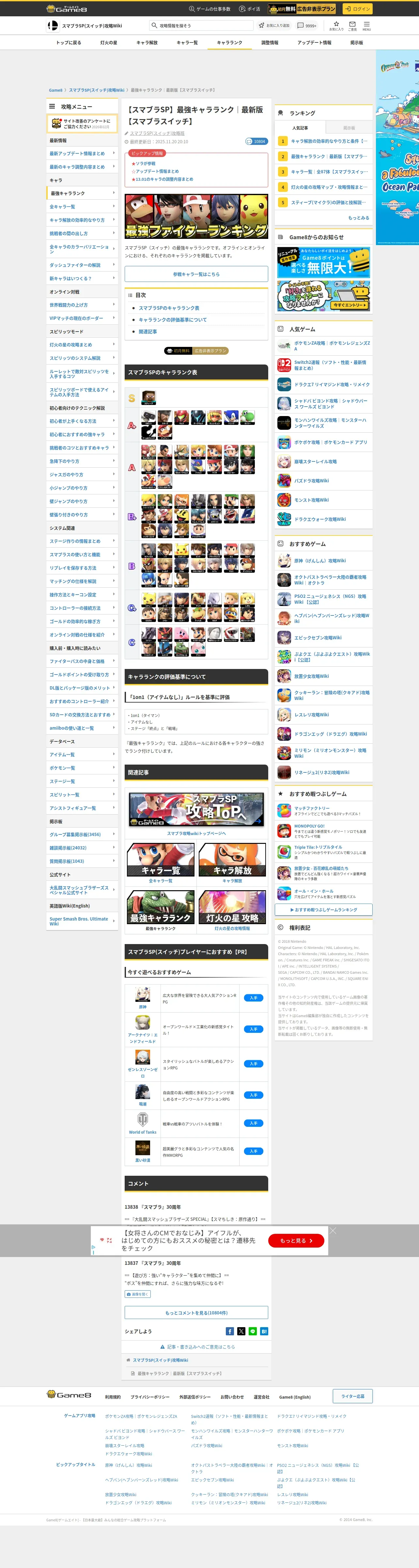The height and width of the screenshot is (1568, 419).
Task: Switch to 掲示板 tab in ranking panel
Action: tap(349, 128)
